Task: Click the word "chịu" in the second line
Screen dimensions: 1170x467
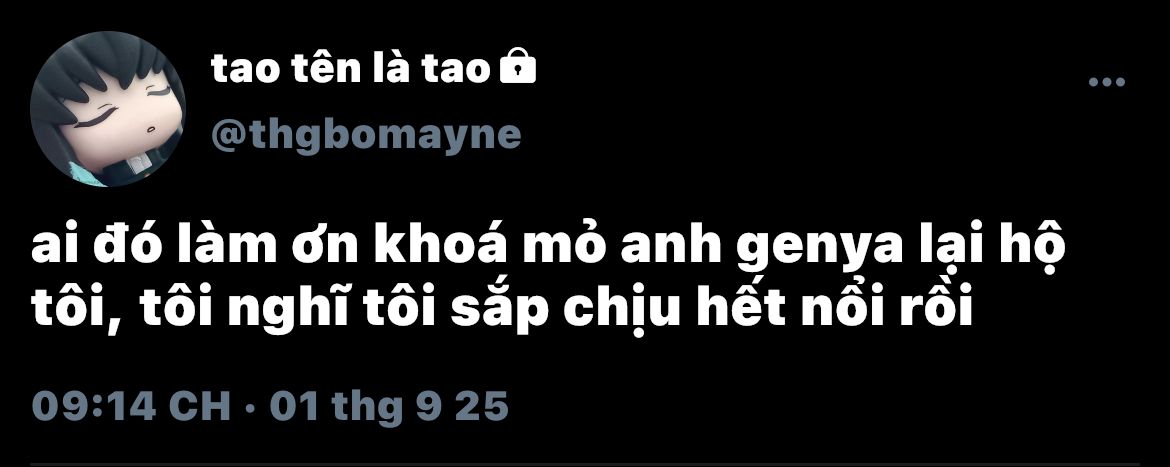Action: 621,307
